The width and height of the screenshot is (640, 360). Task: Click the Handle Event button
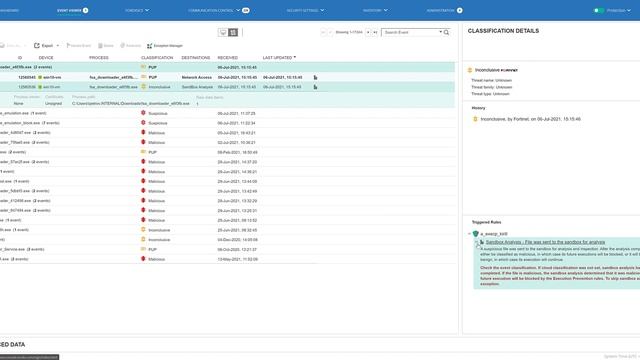(x=78, y=46)
